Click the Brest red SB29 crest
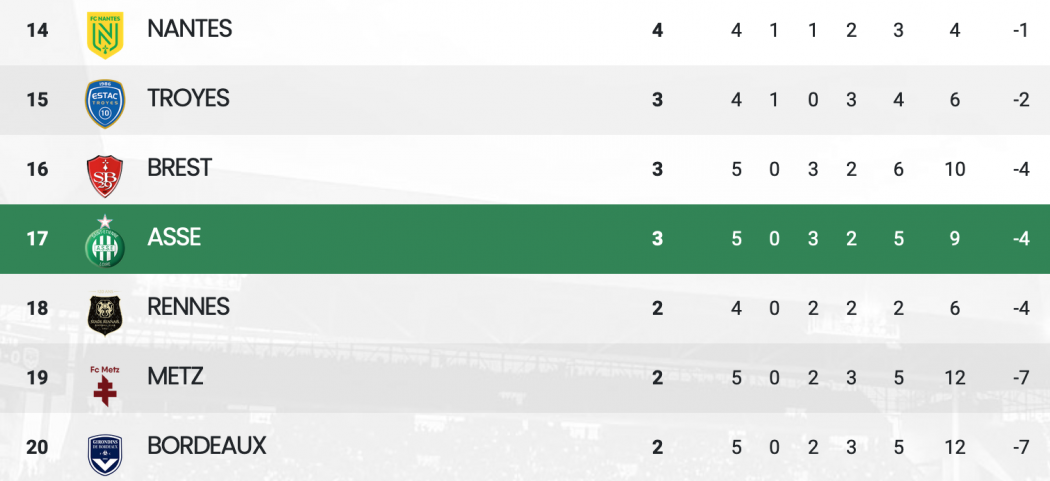Image resolution: width=1050 pixels, height=481 pixels. coord(105,176)
